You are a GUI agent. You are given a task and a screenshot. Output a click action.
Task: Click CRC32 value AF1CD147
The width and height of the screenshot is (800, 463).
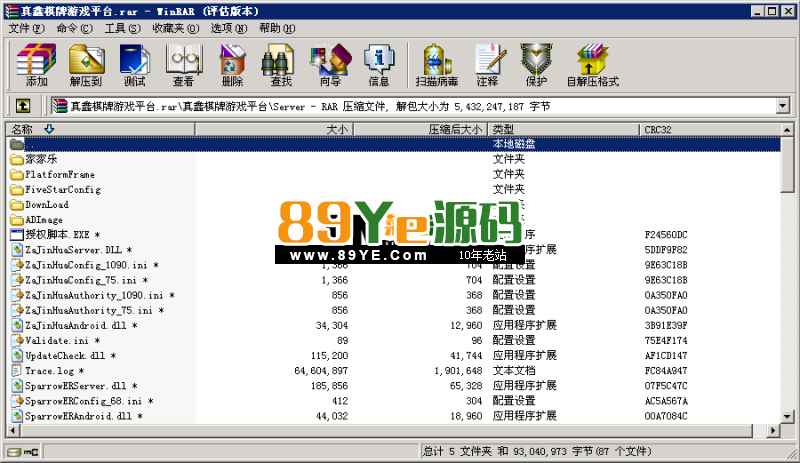[x=666, y=356]
